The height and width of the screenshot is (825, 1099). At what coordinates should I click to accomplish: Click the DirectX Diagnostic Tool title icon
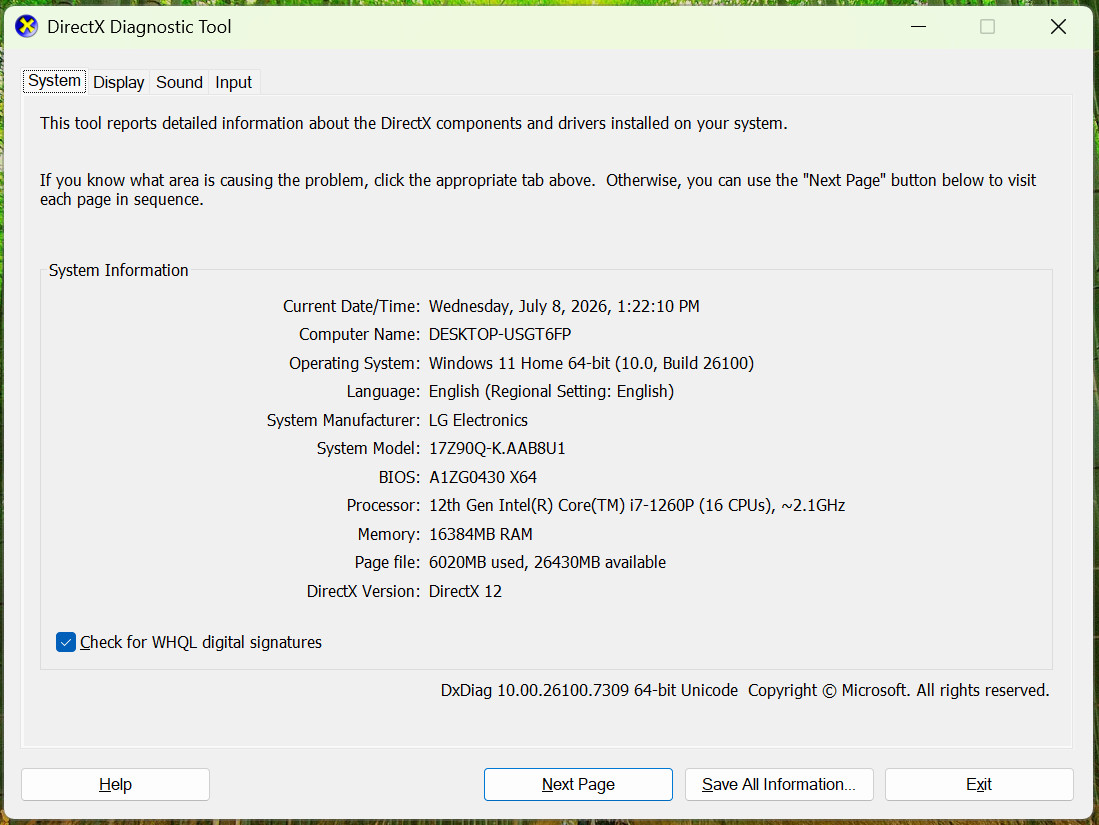[x=27, y=27]
